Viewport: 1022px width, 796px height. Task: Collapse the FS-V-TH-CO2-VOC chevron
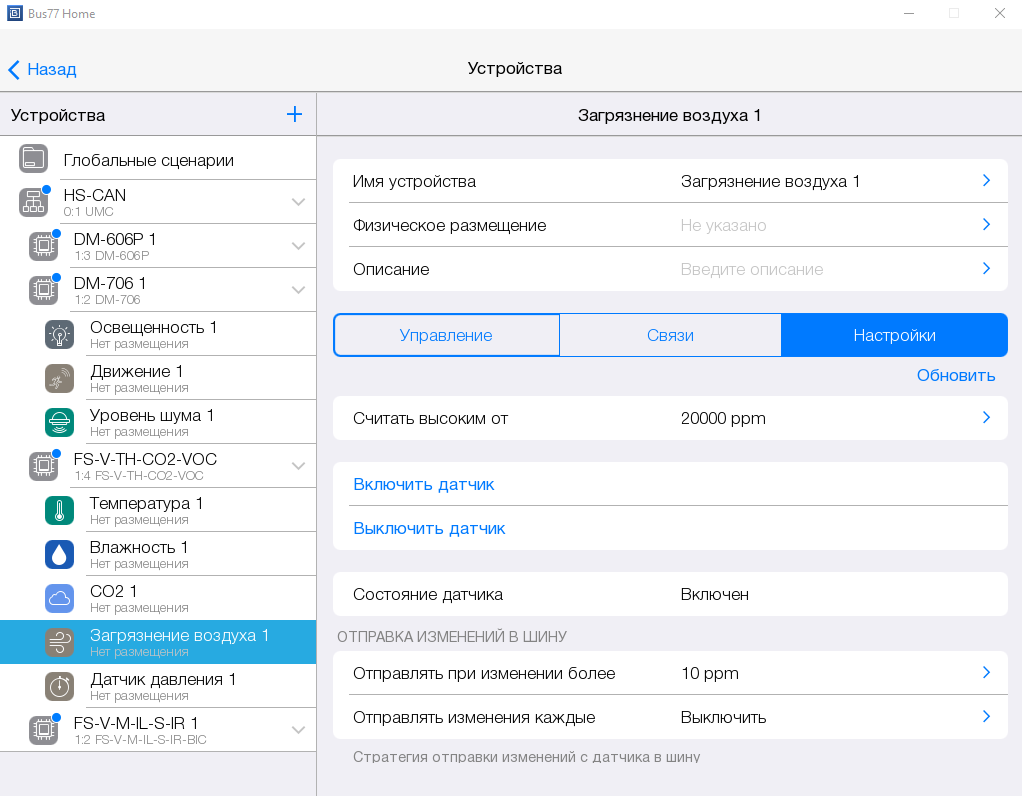[x=298, y=466]
